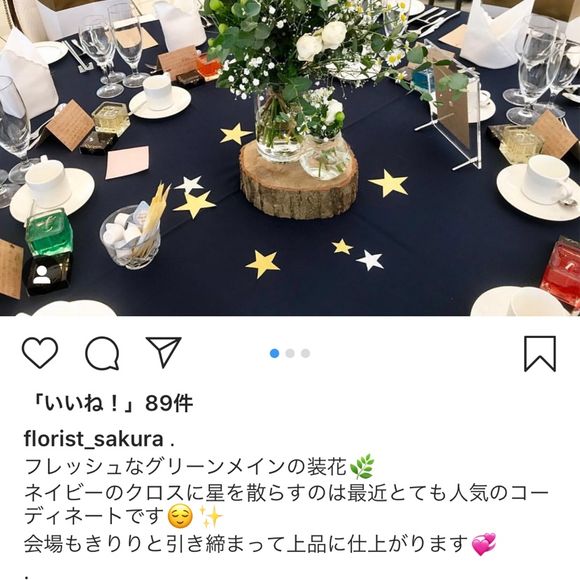The width and height of the screenshot is (580, 580).
Task: Tap the wooden log centerpiece in the photo
Action: point(299,180)
